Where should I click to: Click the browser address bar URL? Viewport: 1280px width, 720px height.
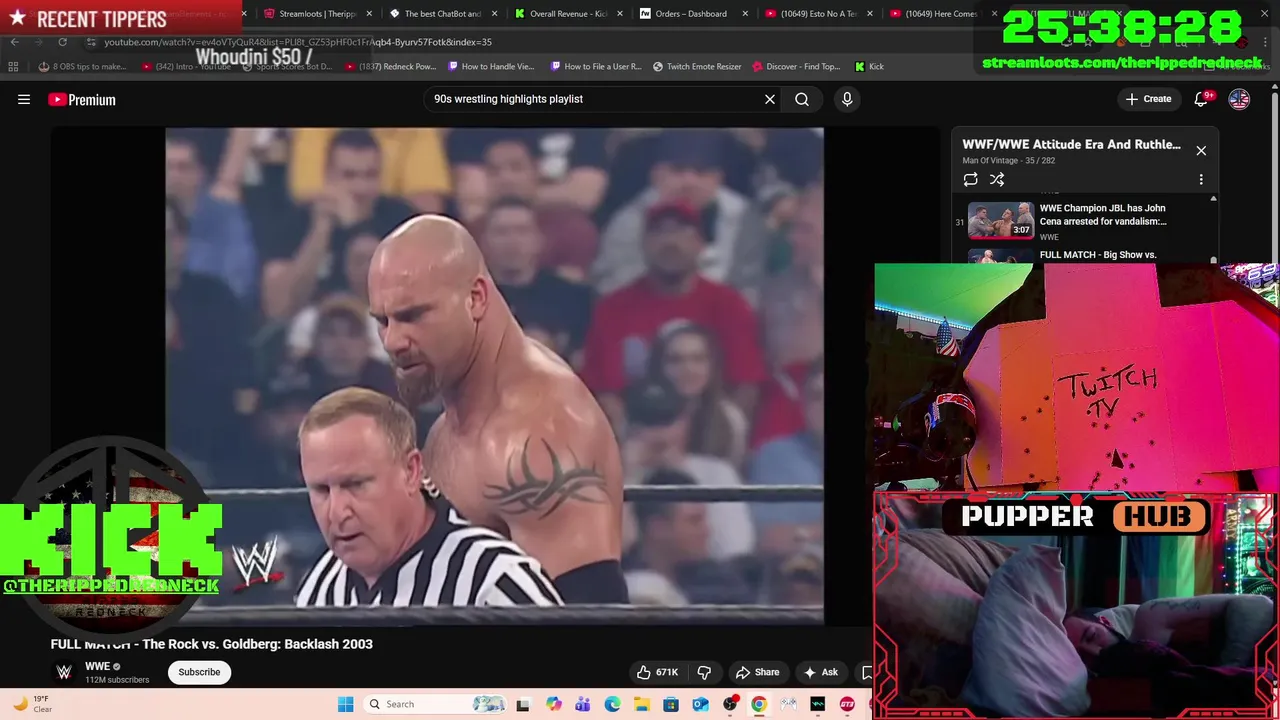[x=298, y=42]
